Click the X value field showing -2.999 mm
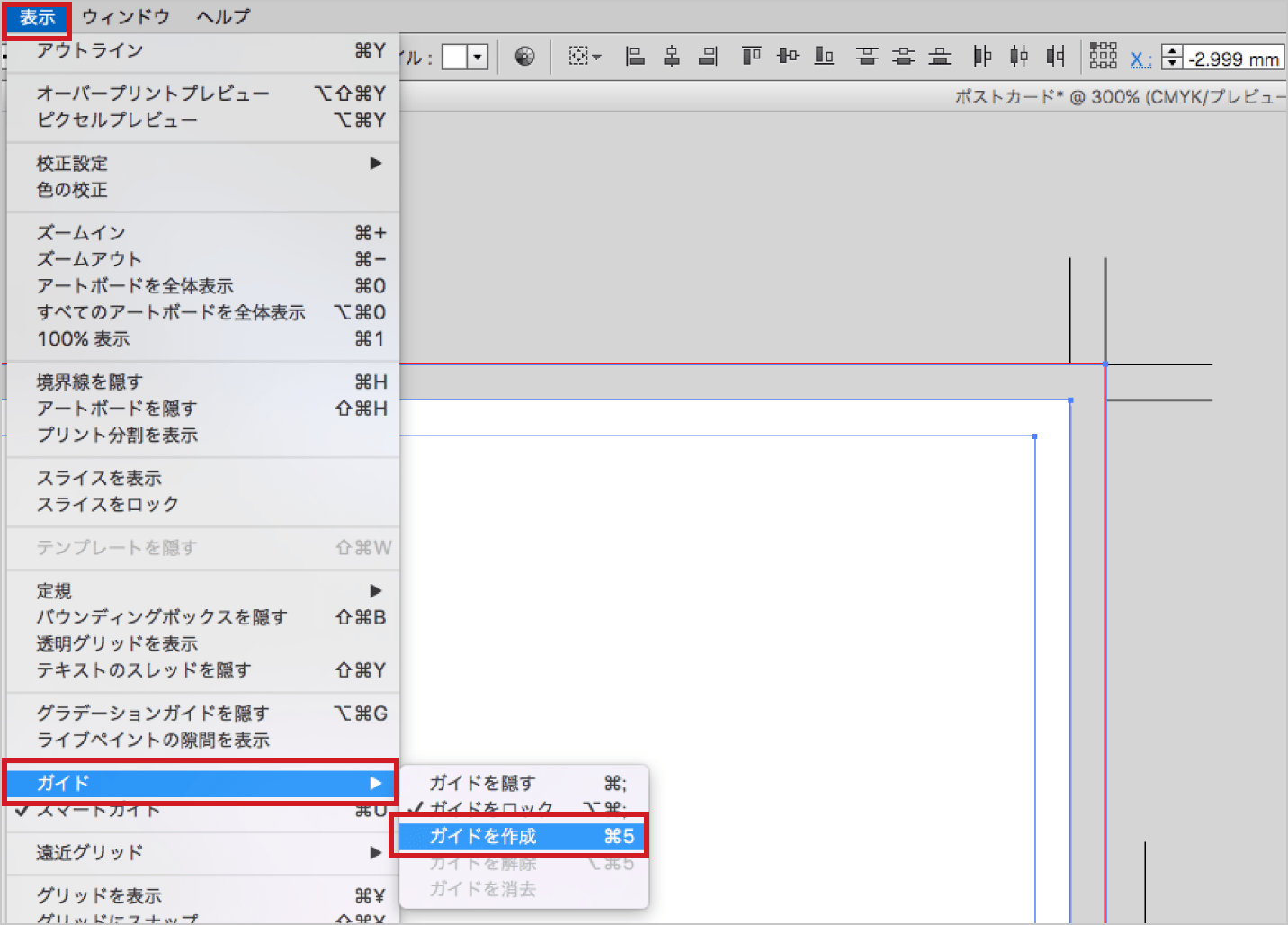The image size is (1288, 925). pos(1233,59)
